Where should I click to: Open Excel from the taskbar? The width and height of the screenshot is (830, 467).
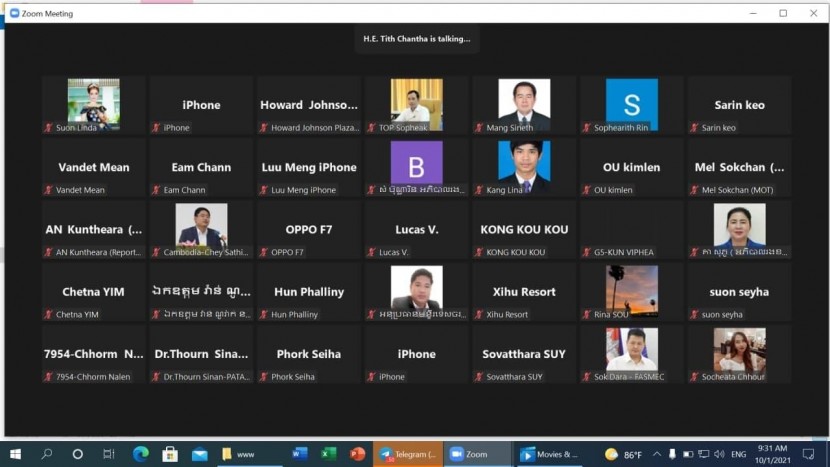(328, 454)
